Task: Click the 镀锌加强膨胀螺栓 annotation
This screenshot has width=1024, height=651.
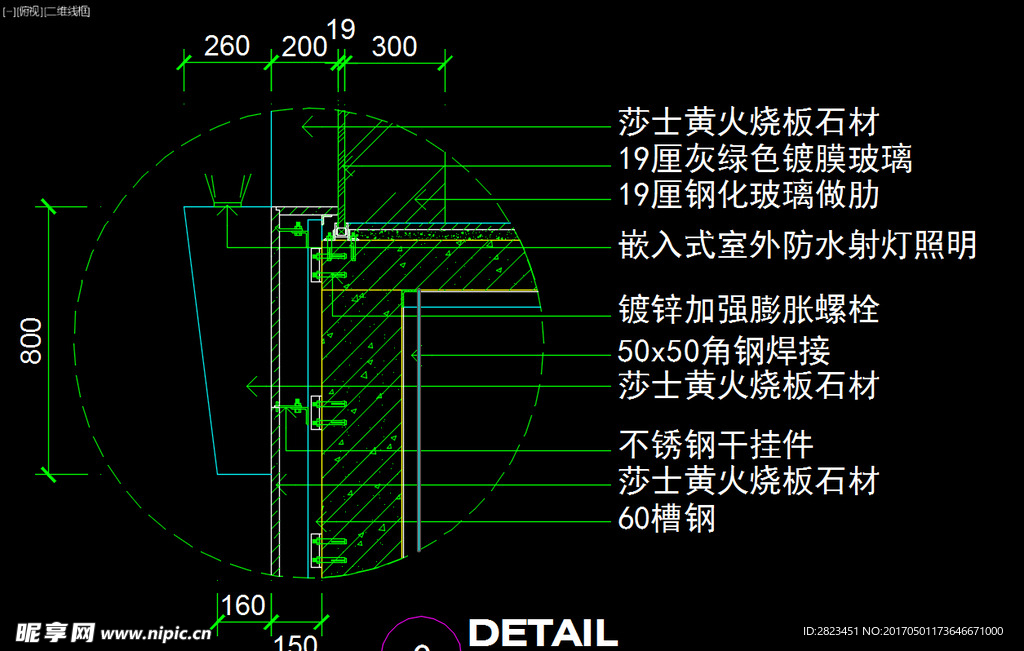Action: tap(748, 310)
